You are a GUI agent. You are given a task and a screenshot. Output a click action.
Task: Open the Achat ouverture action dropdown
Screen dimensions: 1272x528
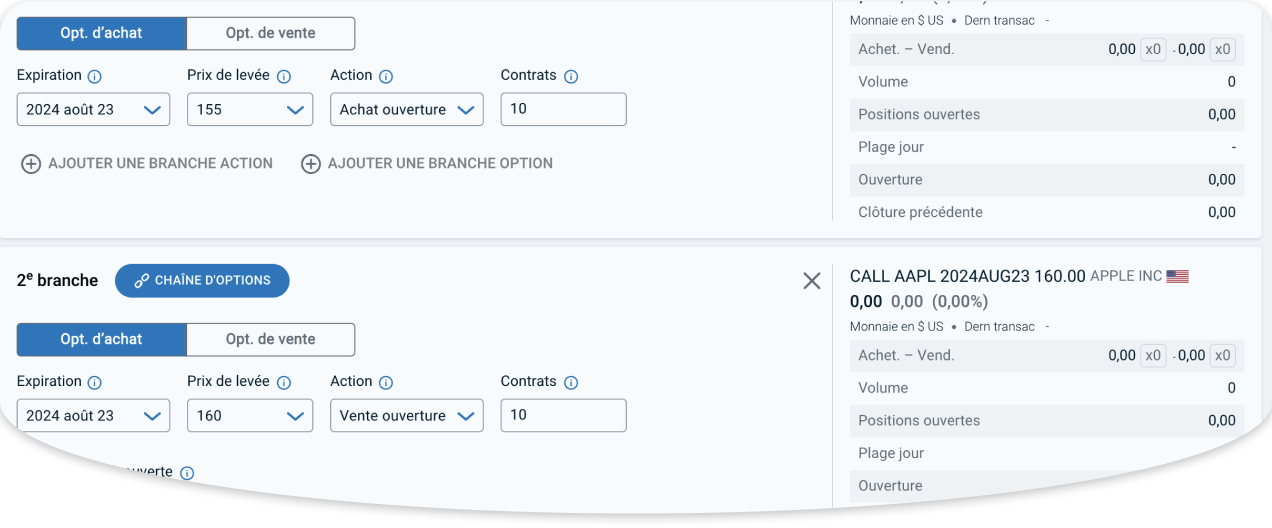pyautogui.click(x=407, y=109)
